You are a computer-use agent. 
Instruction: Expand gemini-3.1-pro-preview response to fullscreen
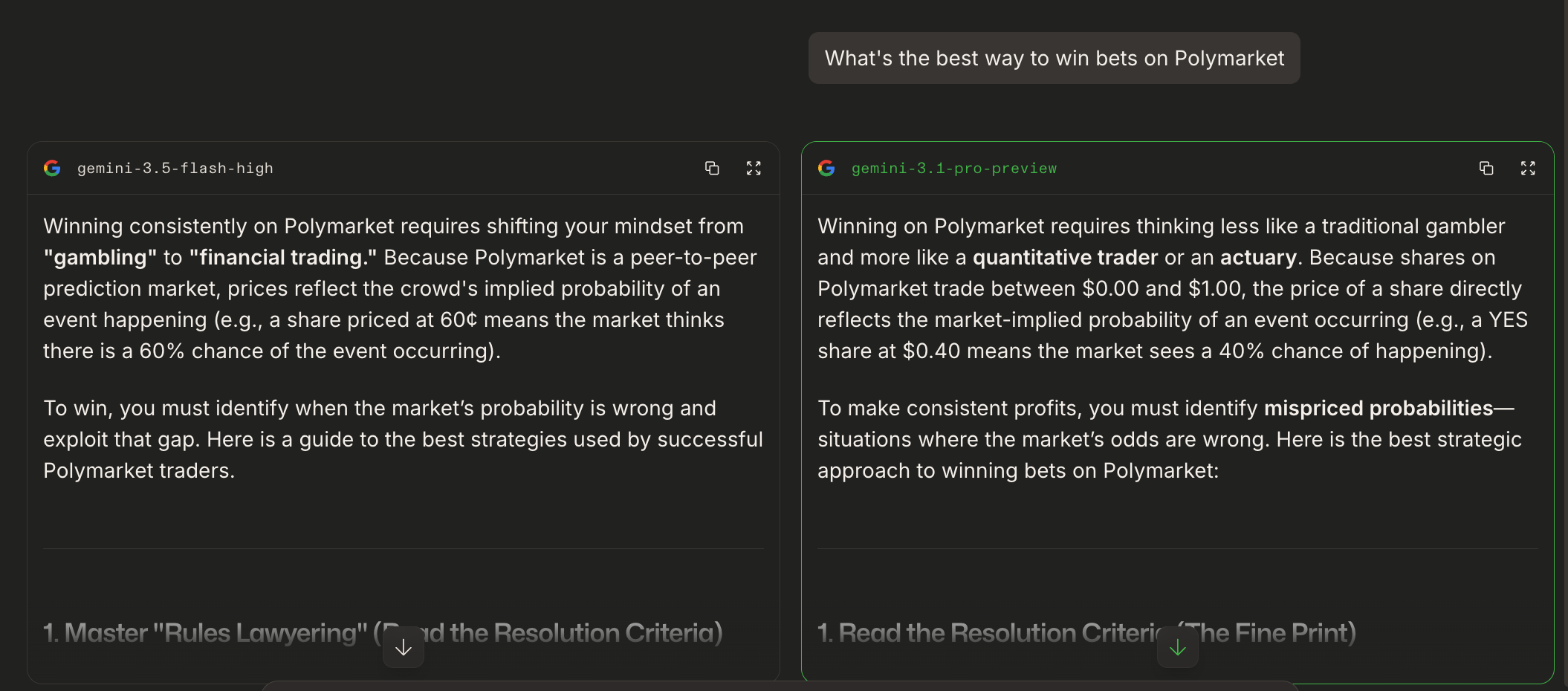[x=1528, y=168]
